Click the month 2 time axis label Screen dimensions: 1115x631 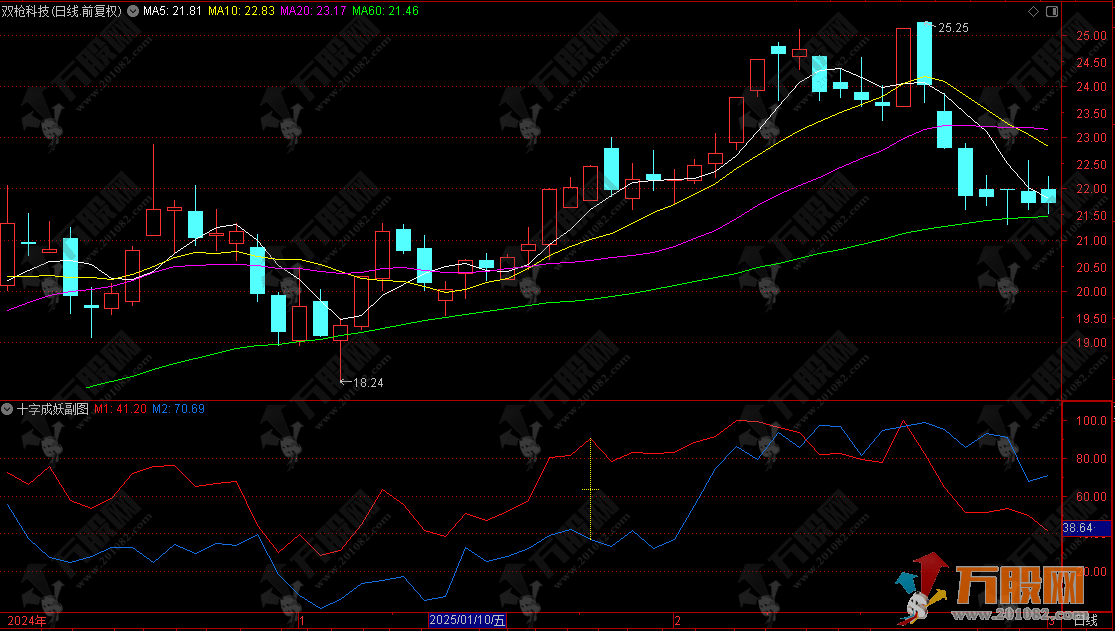click(678, 621)
